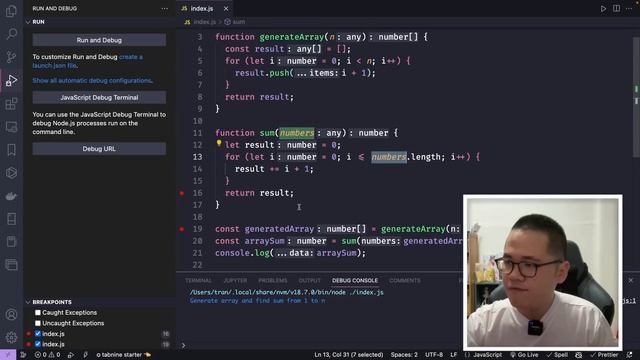The image size is (640, 360).
Task: Disable the index.js line 19 breakpoint checkbox
Action: tap(38, 344)
